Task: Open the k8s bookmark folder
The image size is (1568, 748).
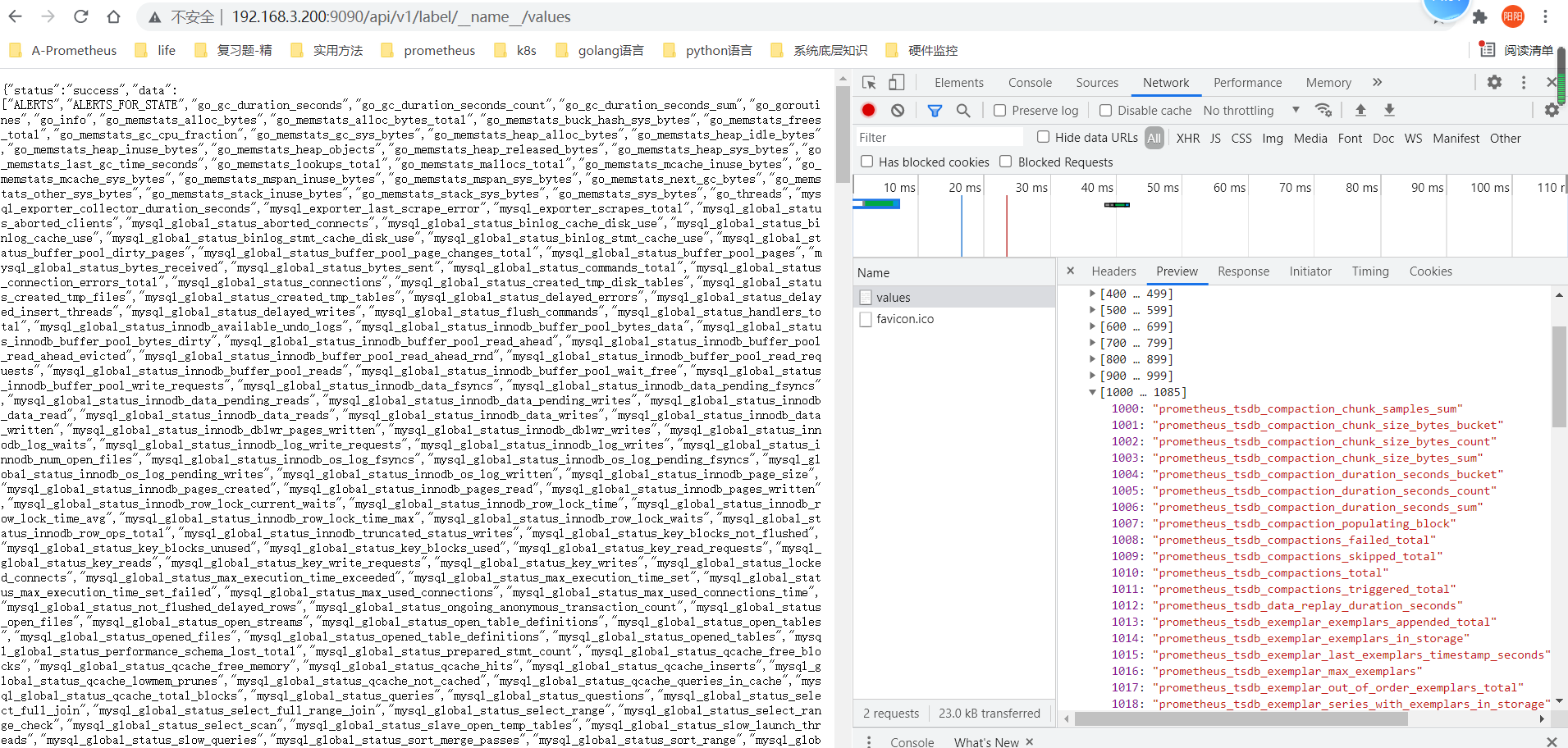Action: pyautogui.click(x=515, y=50)
